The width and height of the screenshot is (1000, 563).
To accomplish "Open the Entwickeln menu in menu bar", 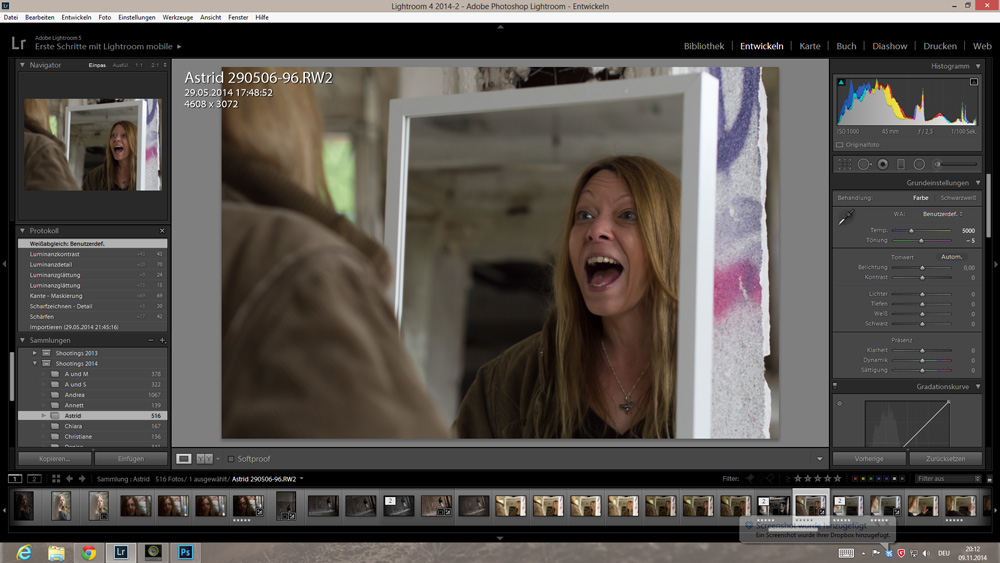I will coord(76,17).
